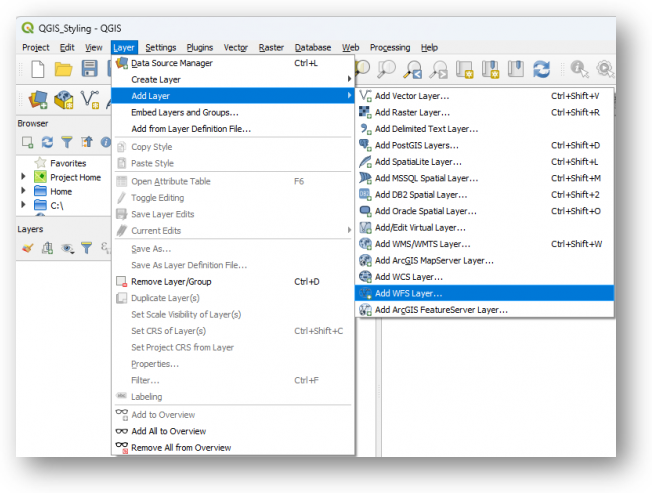Click the New Shapefile Layer toolbar icon
The image size is (652, 493).
coord(89,100)
